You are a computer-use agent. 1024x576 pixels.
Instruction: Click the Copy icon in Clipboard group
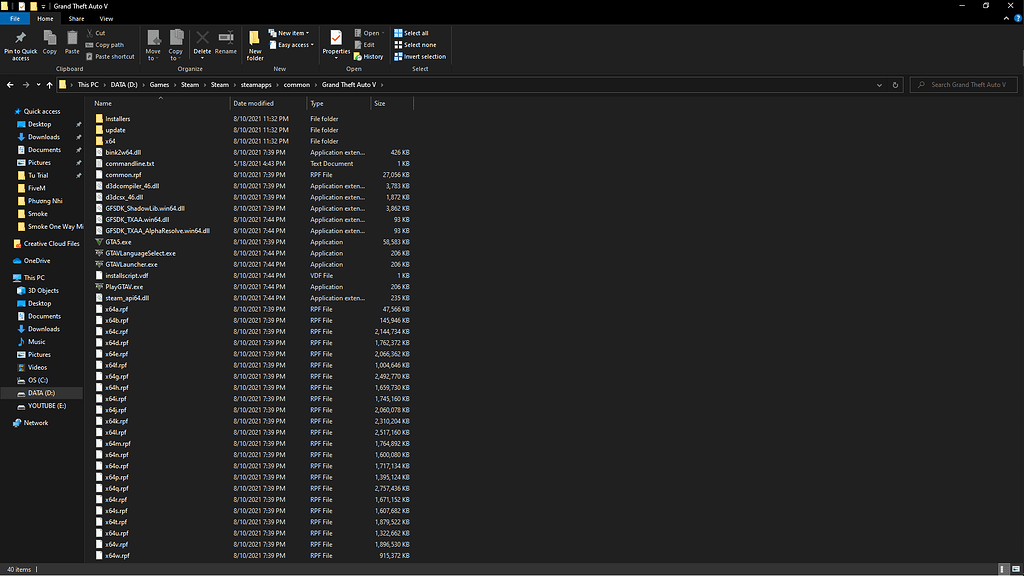coord(50,40)
